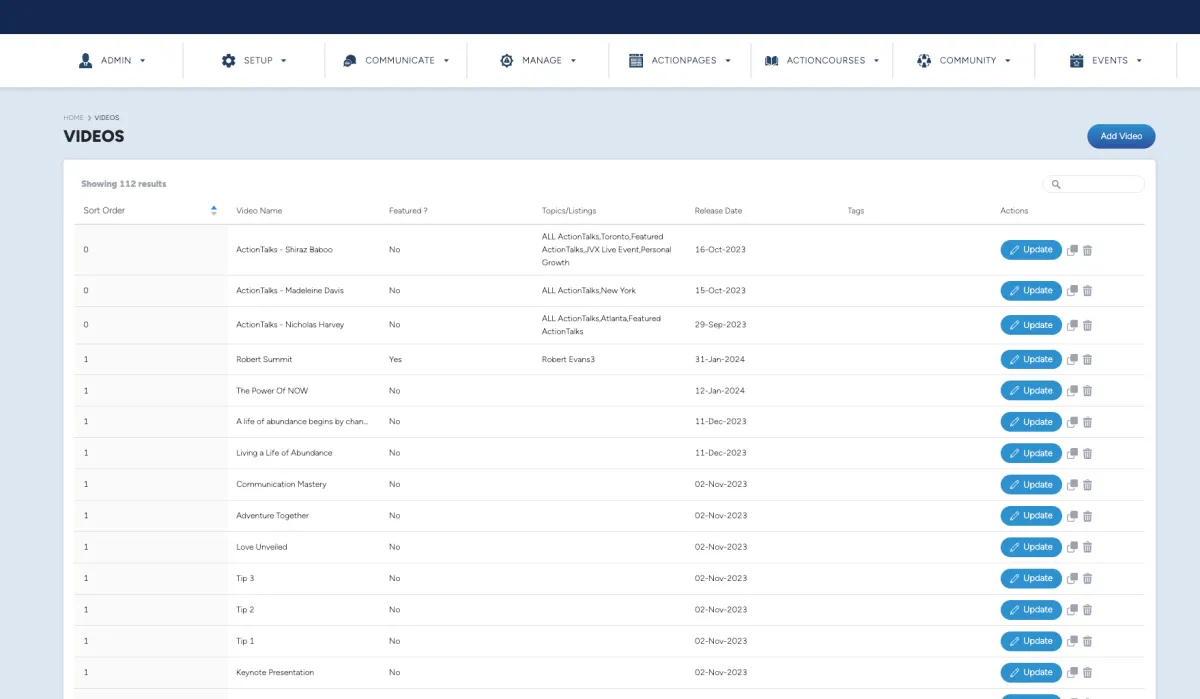Click the Release Date column header
Screen dimensions: 1200x699
click(718, 211)
